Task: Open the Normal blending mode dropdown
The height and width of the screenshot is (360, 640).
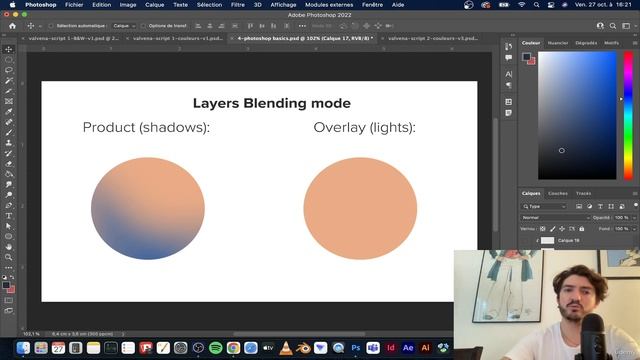Action: tap(555, 218)
